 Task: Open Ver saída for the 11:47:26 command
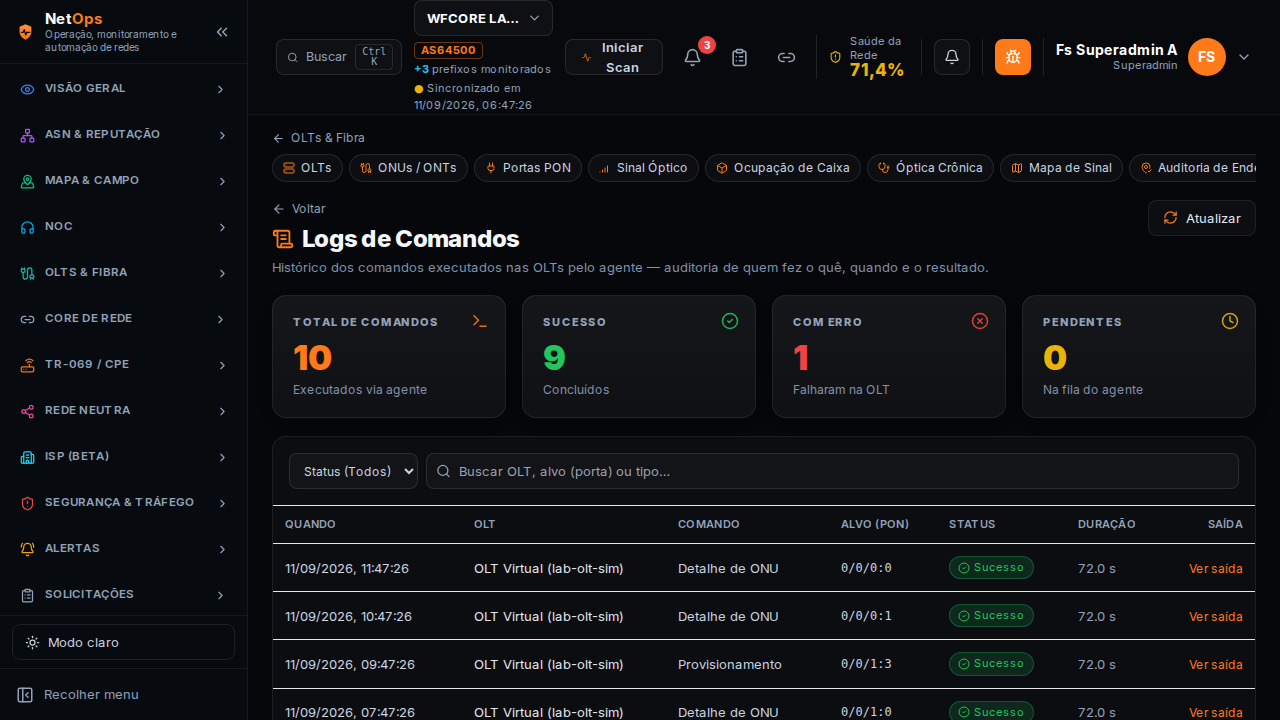1216,568
